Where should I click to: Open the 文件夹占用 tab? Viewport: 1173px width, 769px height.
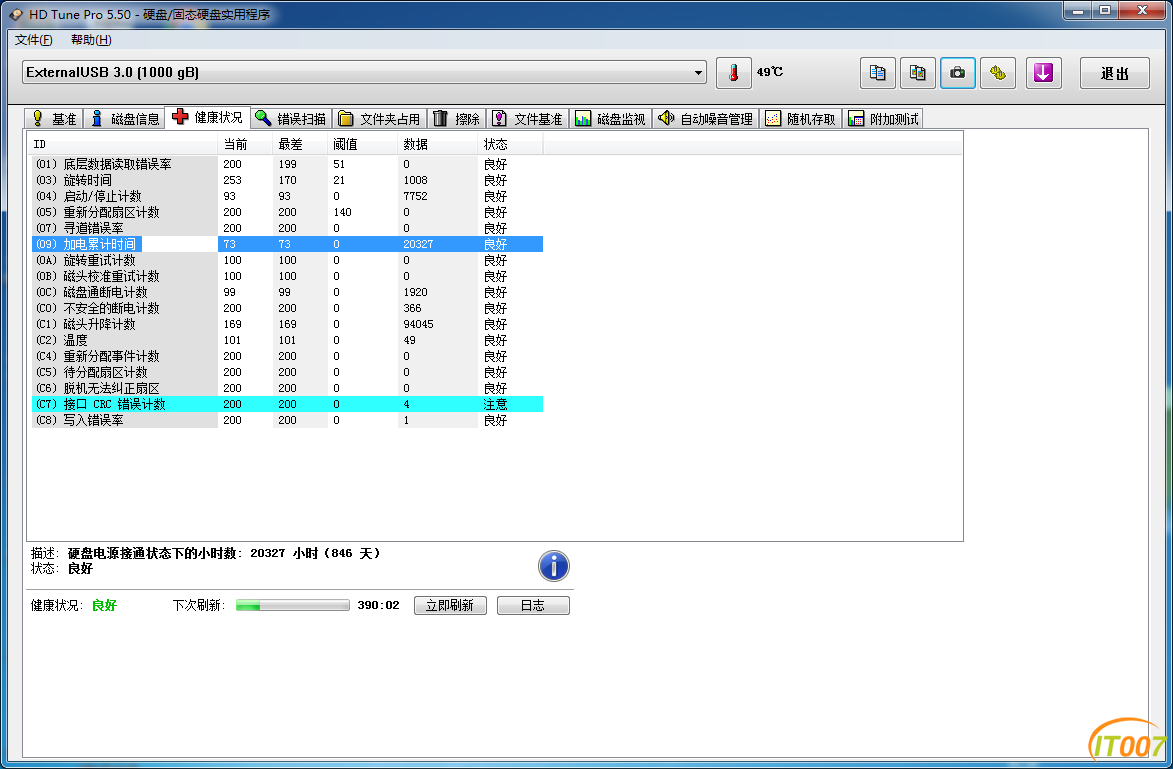click(x=380, y=119)
